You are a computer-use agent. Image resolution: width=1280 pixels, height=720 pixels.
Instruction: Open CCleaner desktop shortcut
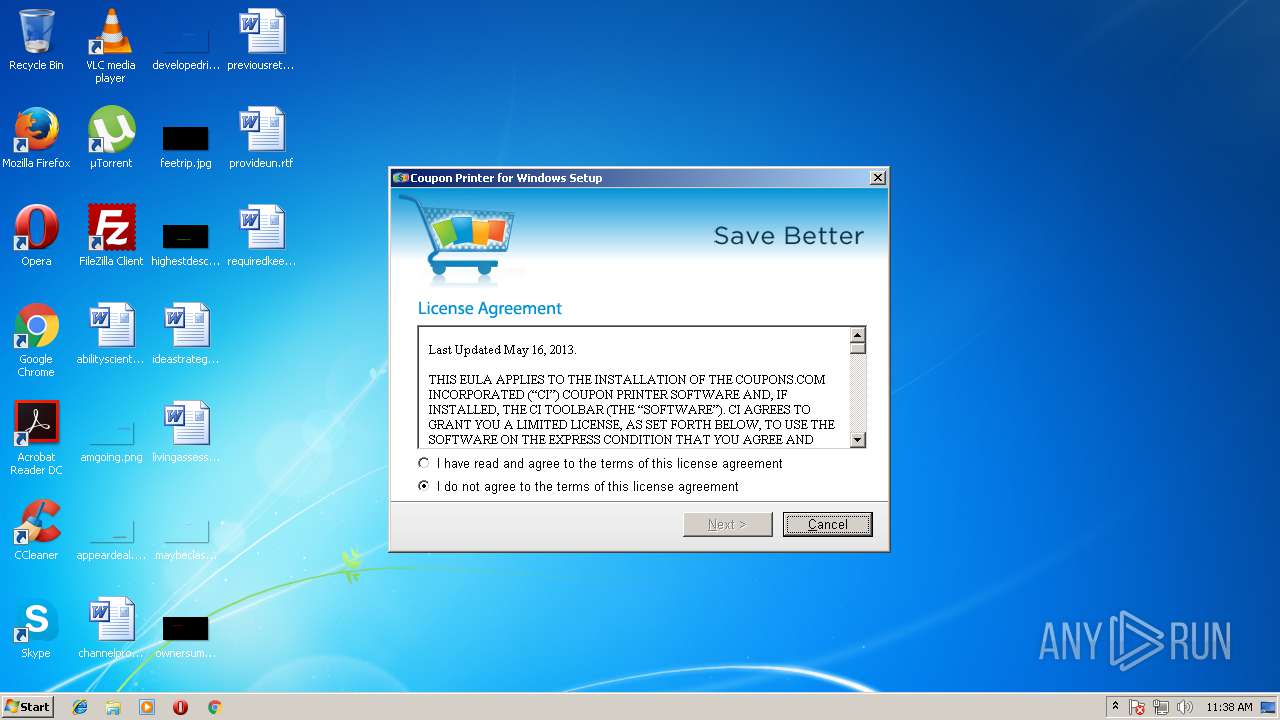36,530
